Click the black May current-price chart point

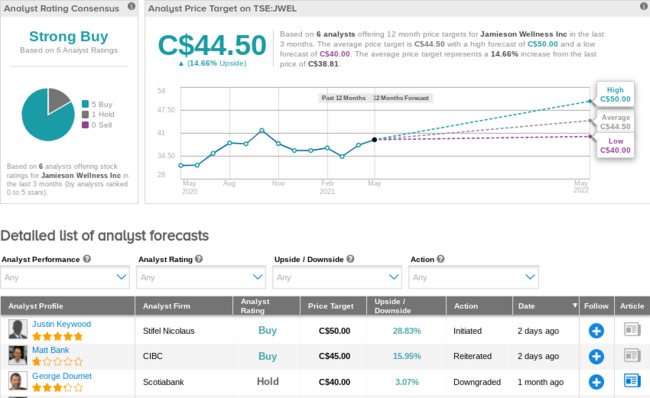click(x=374, y=140)
